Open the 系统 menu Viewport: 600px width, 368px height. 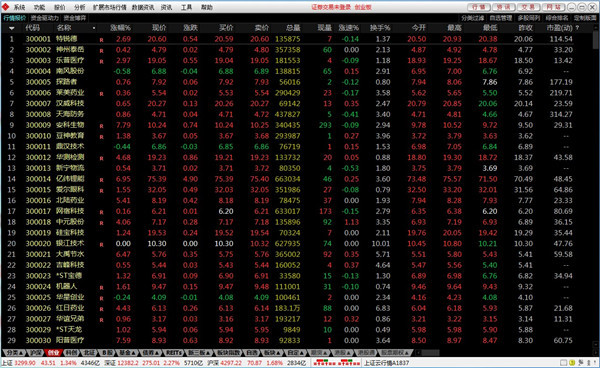[19, 7]
